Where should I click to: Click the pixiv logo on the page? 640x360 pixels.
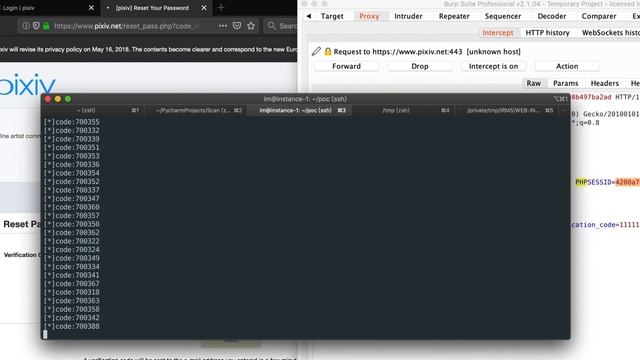point(27,84)
